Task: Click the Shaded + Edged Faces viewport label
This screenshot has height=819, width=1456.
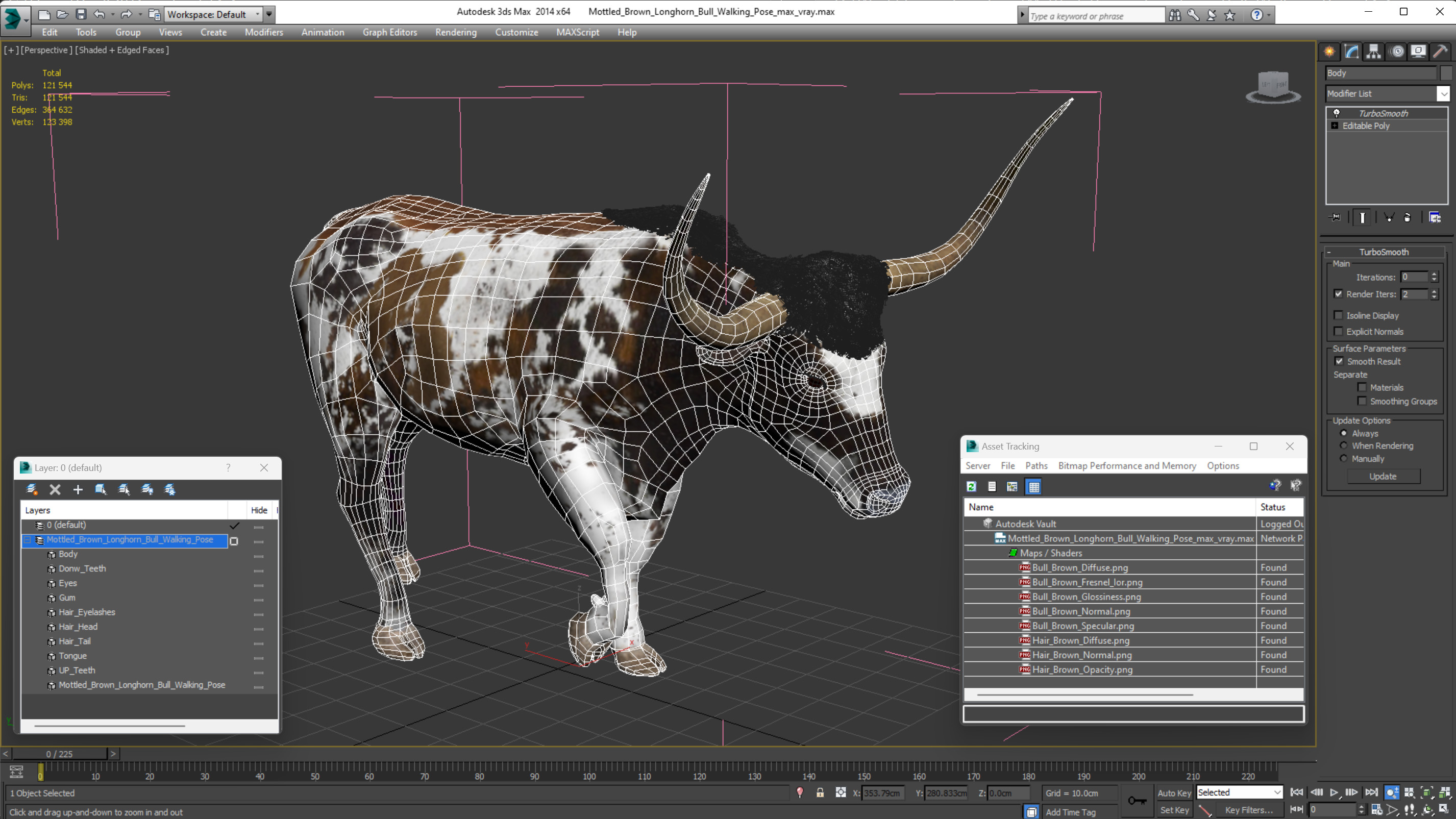Action: (122, 49)
